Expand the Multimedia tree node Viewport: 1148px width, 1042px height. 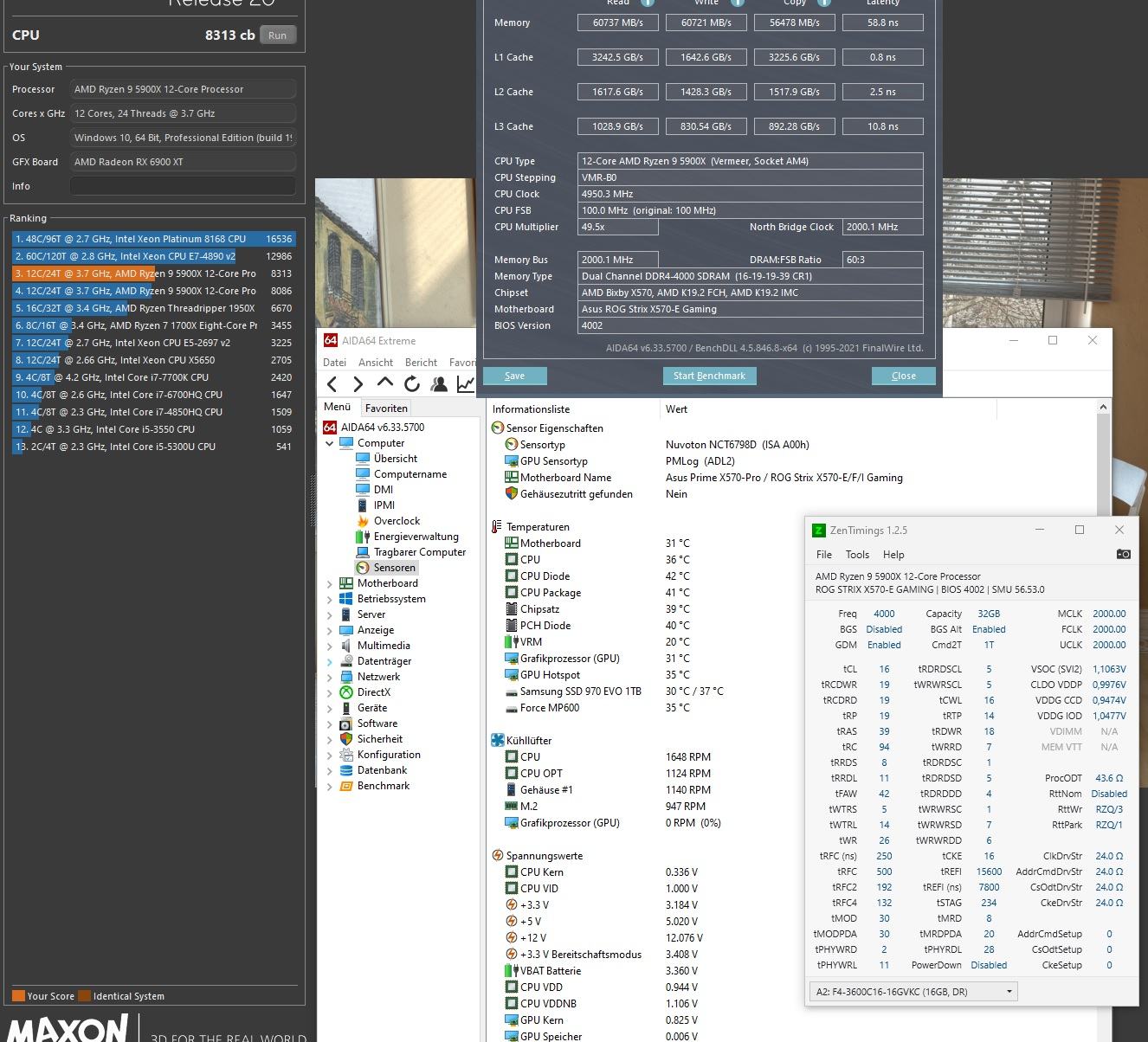(329, 646)
